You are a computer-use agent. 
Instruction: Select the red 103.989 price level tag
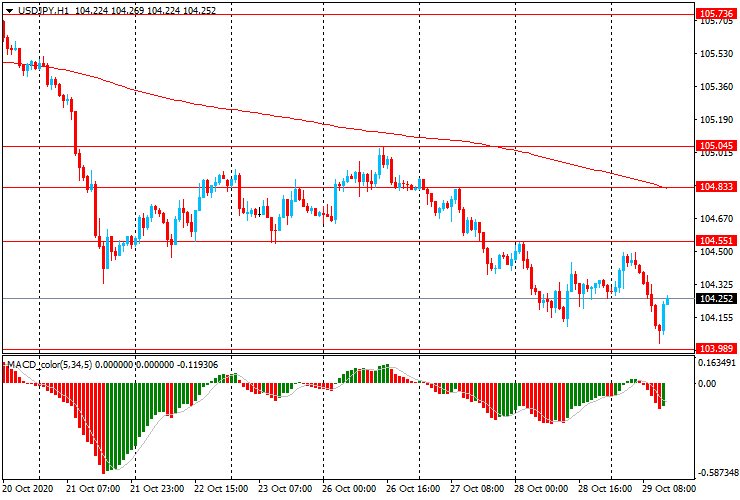tap(716, 348)
